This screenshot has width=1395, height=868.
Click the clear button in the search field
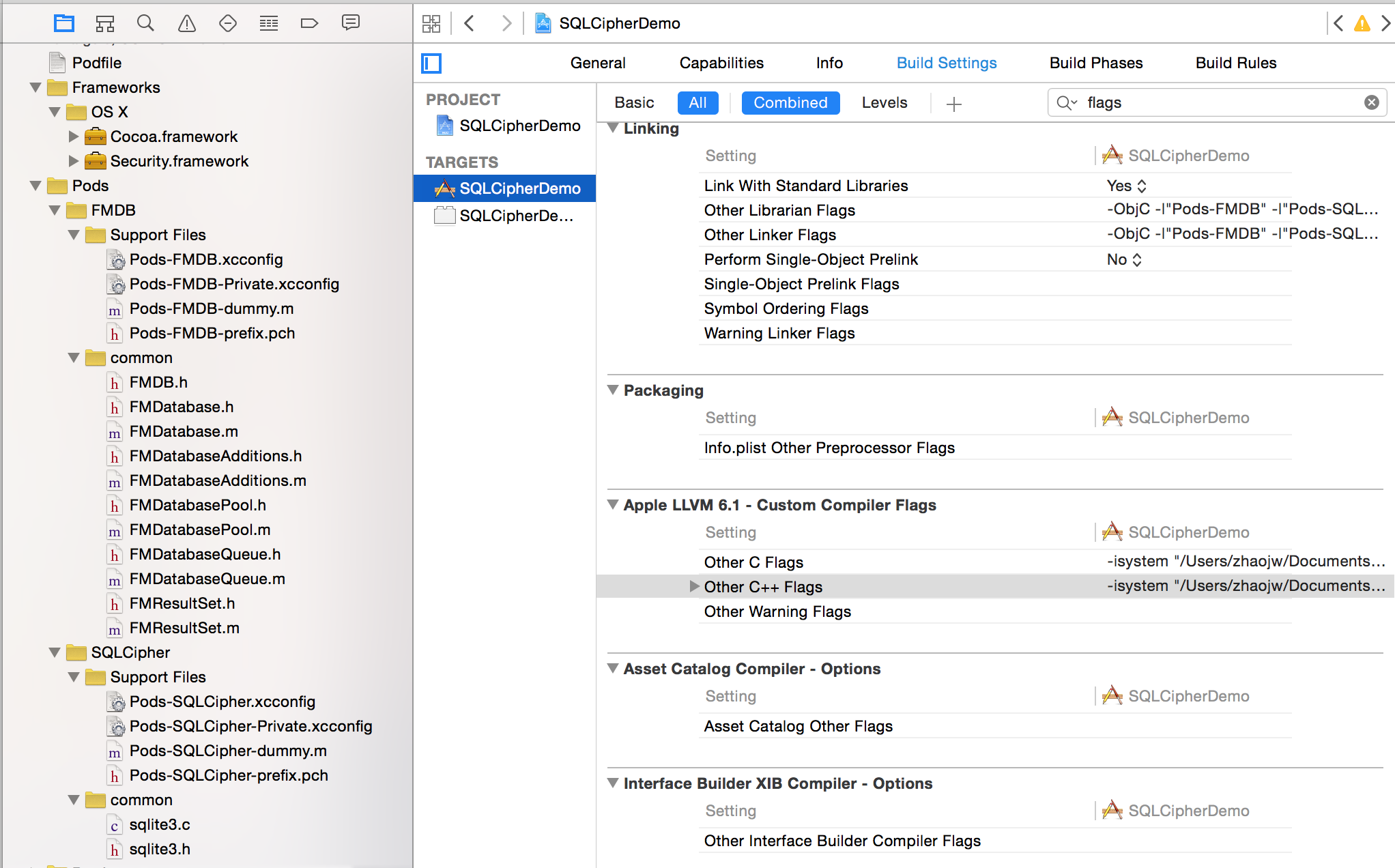coord(1371,102)
